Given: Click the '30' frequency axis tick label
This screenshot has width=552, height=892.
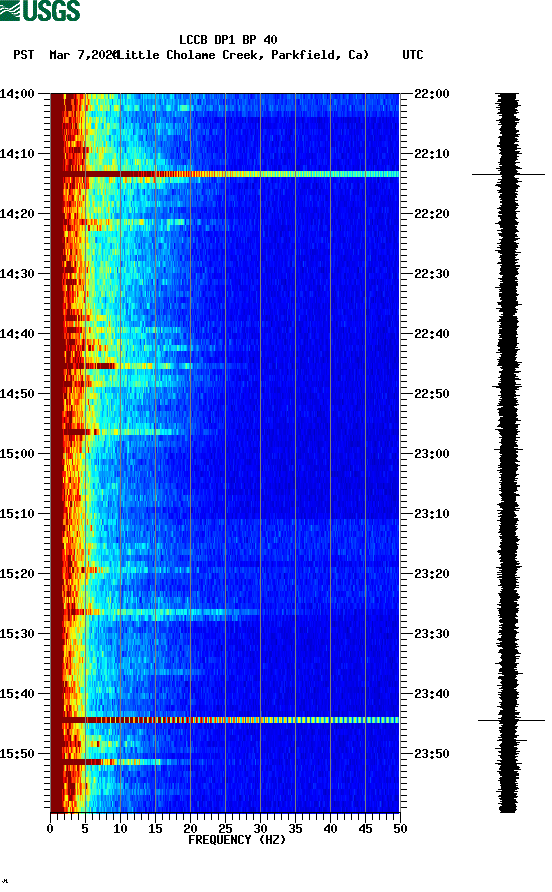Looking at the screenshot, I should coord(260,828).
